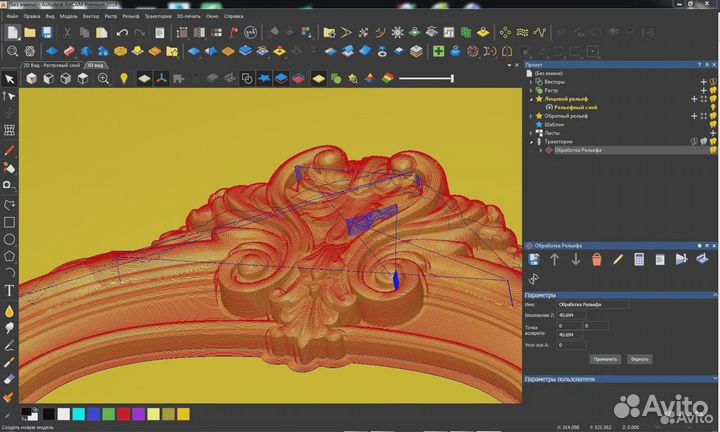
Task: Expand the Растр tree node
Action: [x=531, y=90]
